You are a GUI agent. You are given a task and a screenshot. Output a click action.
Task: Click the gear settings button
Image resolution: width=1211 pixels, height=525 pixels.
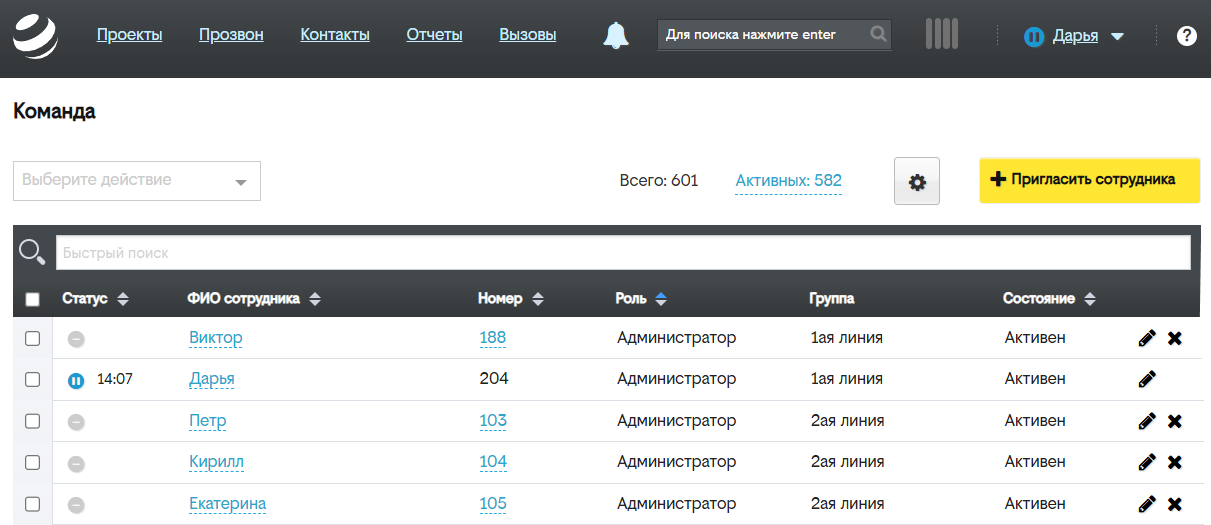click(x=917, y=182)
